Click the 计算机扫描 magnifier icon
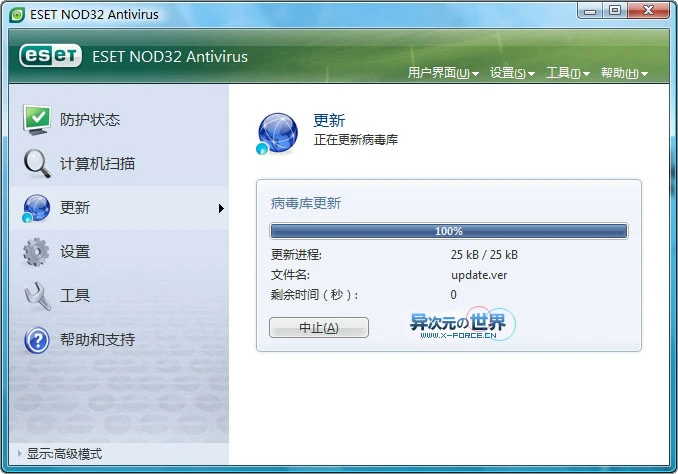This screenshot has width=678, height=474. tap(37, 163)
